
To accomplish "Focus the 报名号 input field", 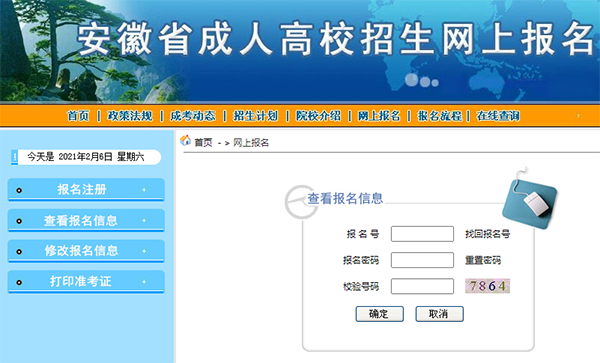I will pos(422,234).
